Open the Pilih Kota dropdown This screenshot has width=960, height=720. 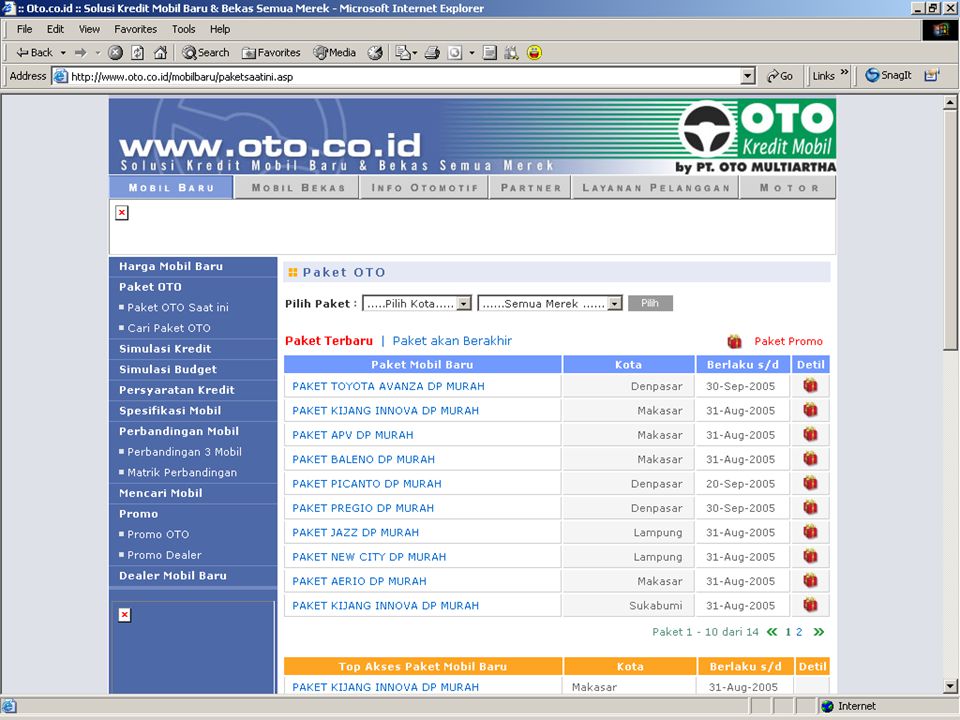coord(417,303)
